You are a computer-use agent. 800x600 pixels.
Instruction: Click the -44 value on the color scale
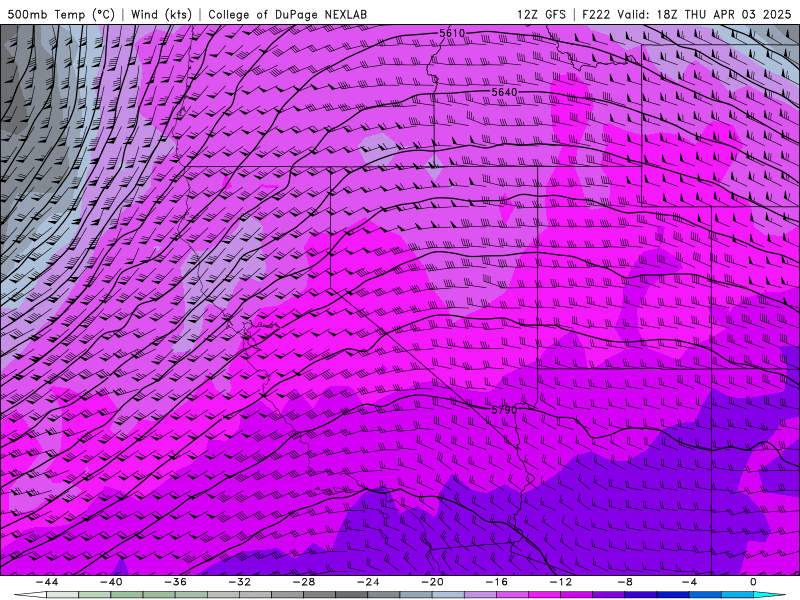[x=47, y=582]
